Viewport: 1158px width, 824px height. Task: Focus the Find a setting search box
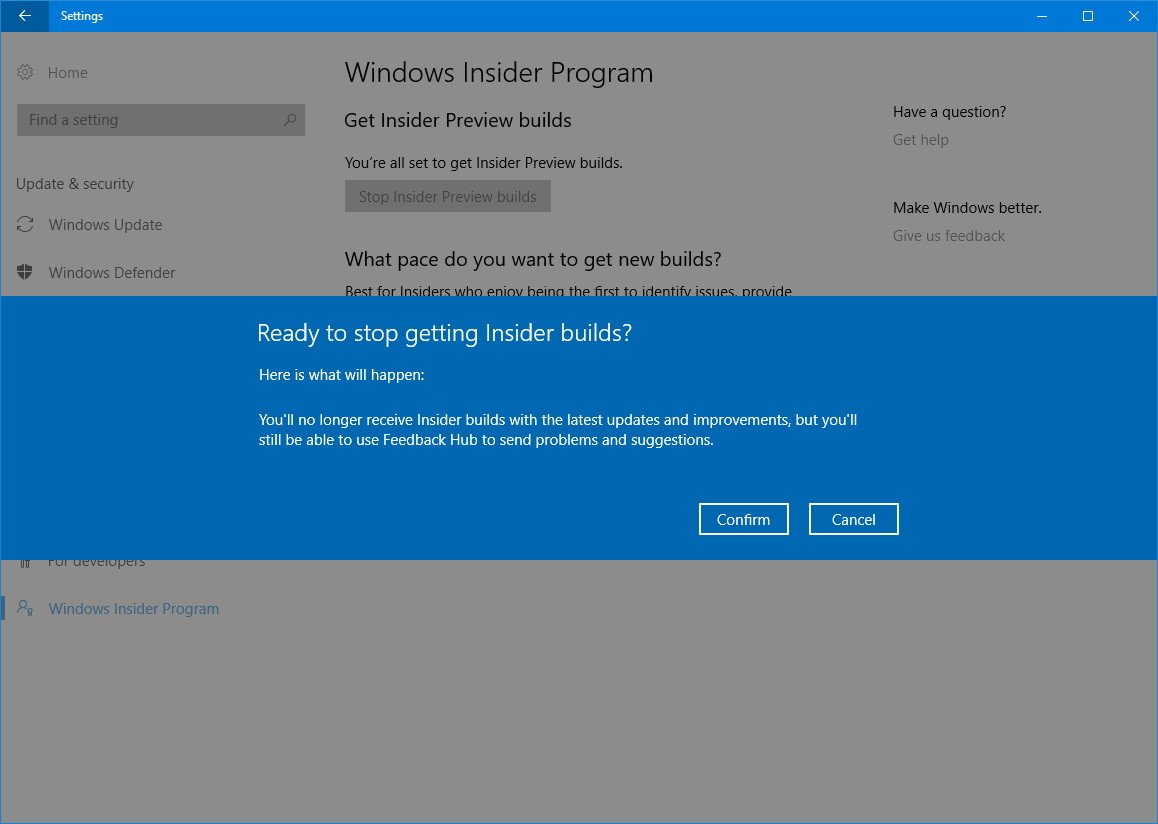pyautogui.click(x=160, y=120)
